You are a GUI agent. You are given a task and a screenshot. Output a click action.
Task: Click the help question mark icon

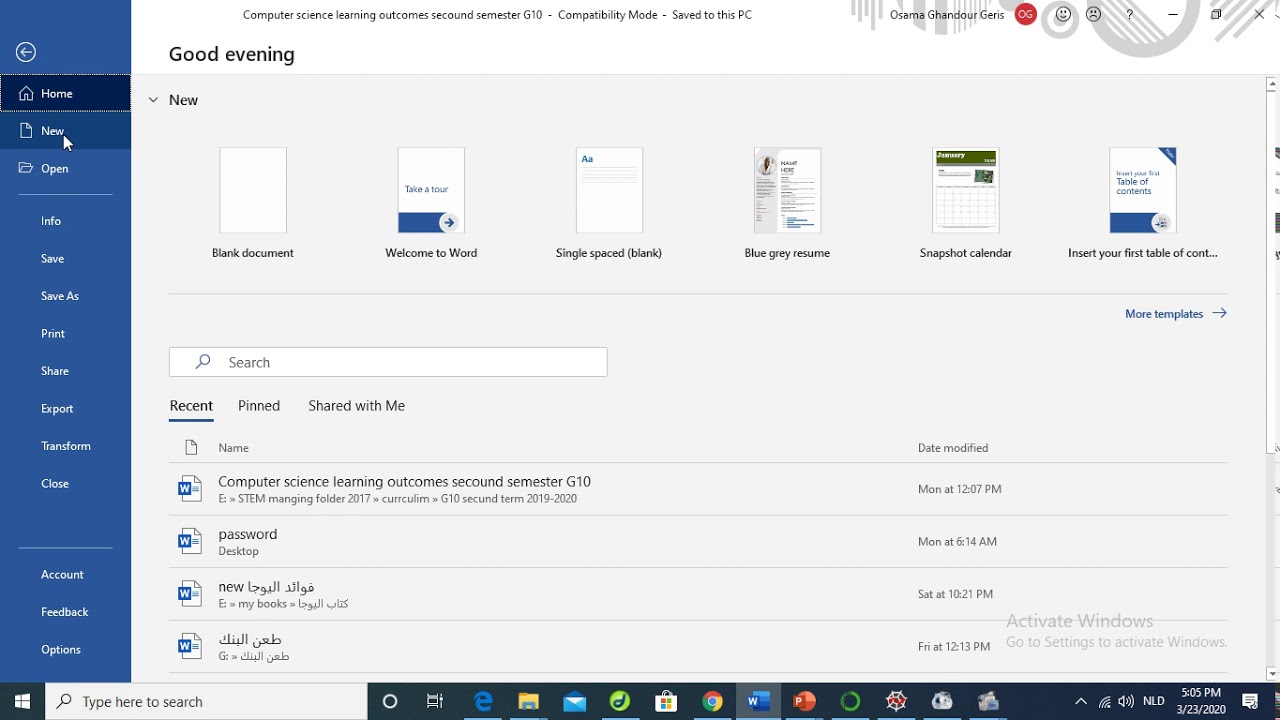click(x=1130, y=15)
